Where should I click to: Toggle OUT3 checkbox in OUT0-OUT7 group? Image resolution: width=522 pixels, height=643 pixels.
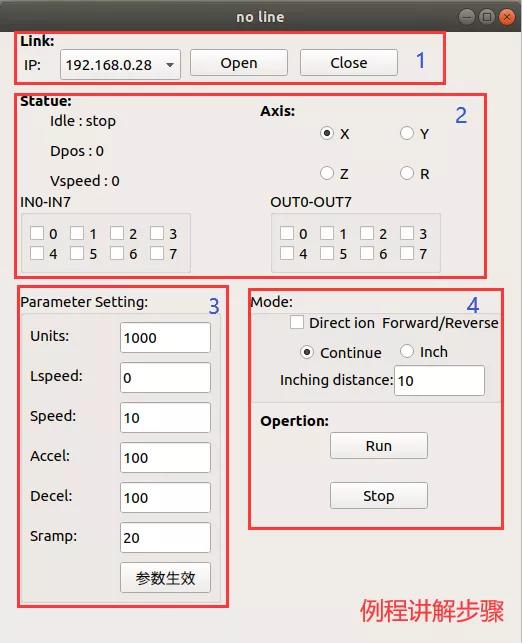[x=407, y=233]
